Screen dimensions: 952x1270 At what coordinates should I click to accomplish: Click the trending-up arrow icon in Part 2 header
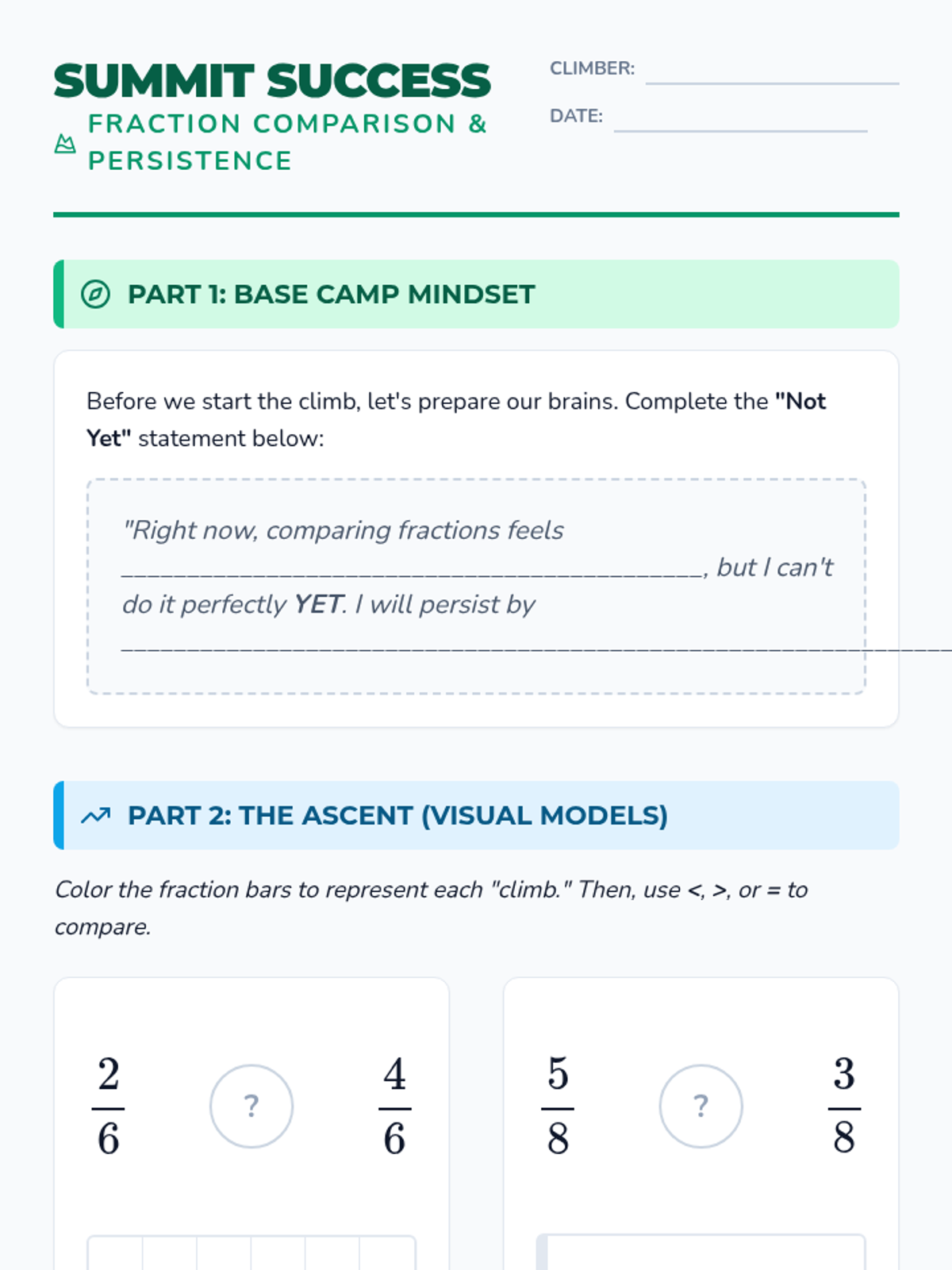[x=95, y=816]
